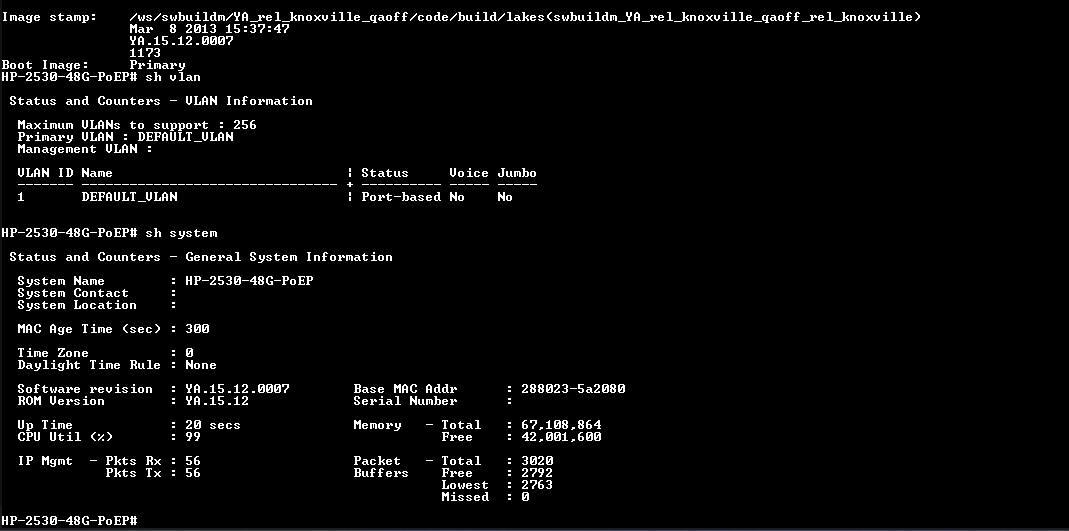This screenshot has height=531, width=1069.
Task: Select the 'Management VLAN :' line
Action: pos(85,149)
